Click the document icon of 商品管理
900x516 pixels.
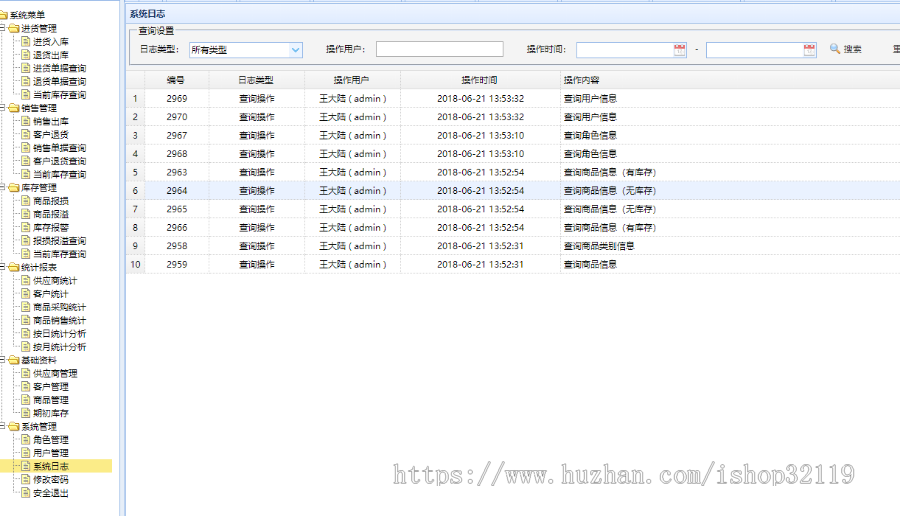coord(26,400)
